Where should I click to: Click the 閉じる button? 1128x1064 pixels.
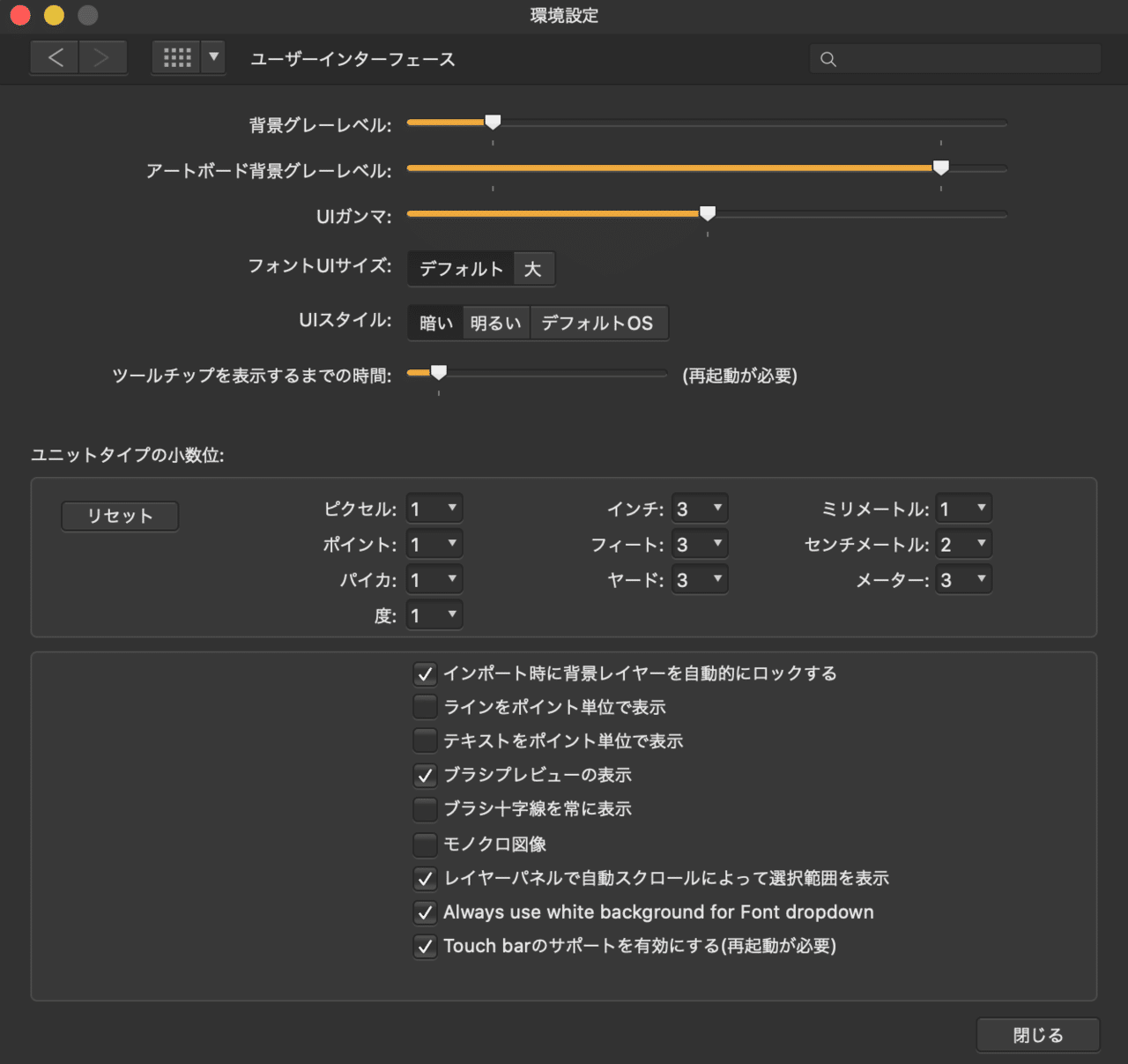point(1037,1035)
